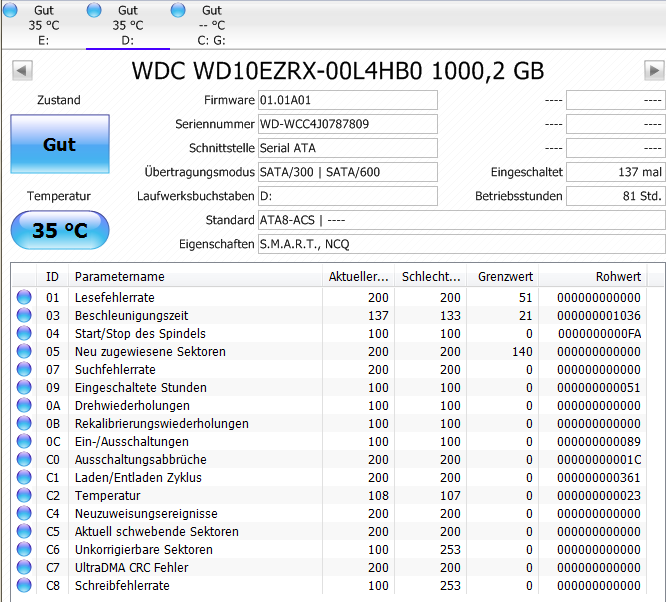Click status orb of Lesefehlerrate row
Viewport: 666px width, 602px height.
pyautogui.click(x=24, y=297)
